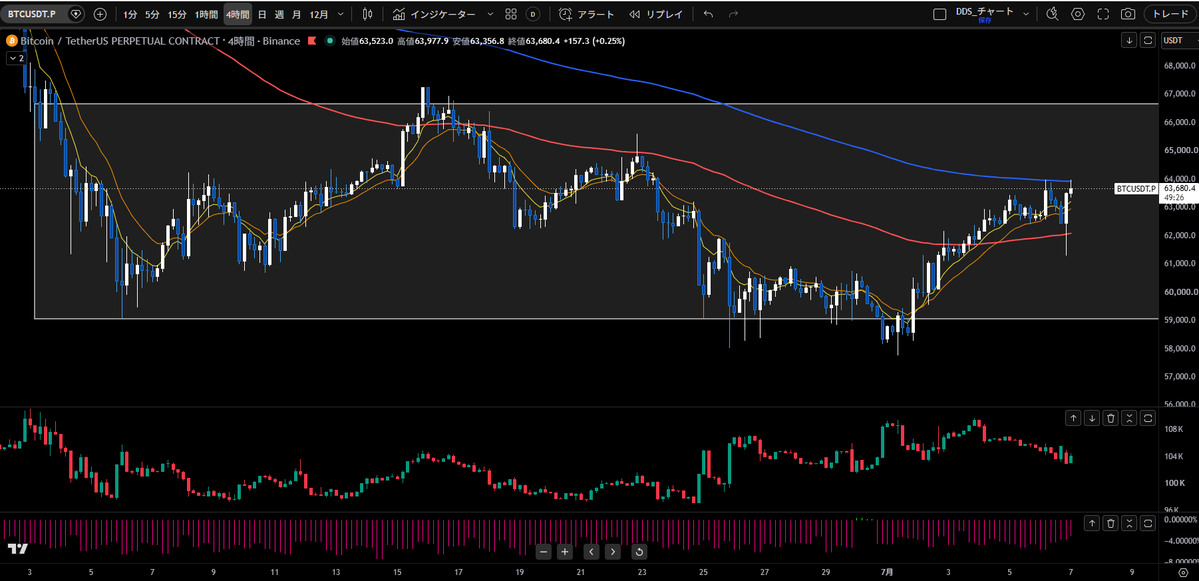Select the active 4時間 timeframe
The image size is (1199, 581).
click(x=237, y=14)
